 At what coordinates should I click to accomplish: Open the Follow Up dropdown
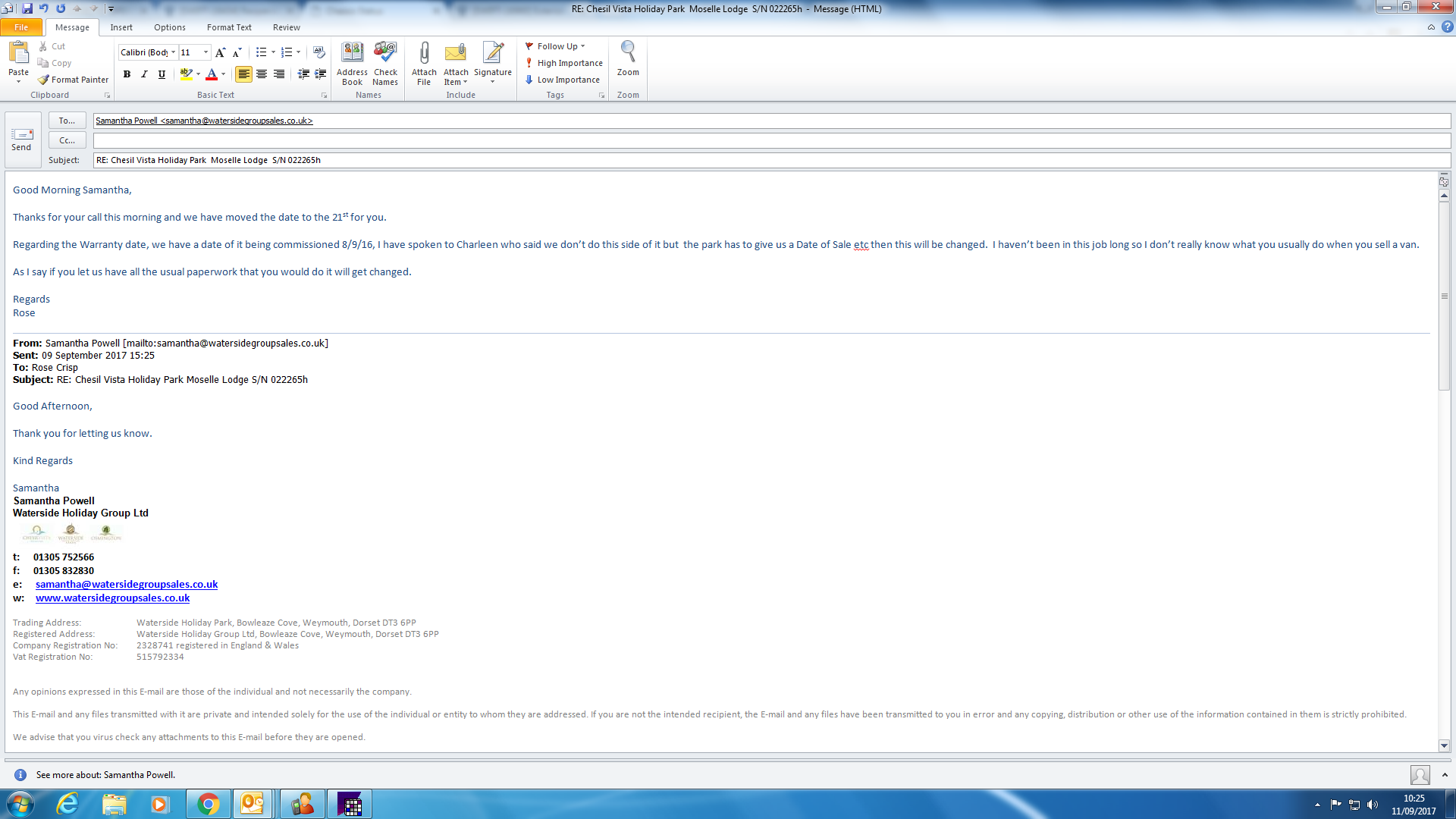557,46
